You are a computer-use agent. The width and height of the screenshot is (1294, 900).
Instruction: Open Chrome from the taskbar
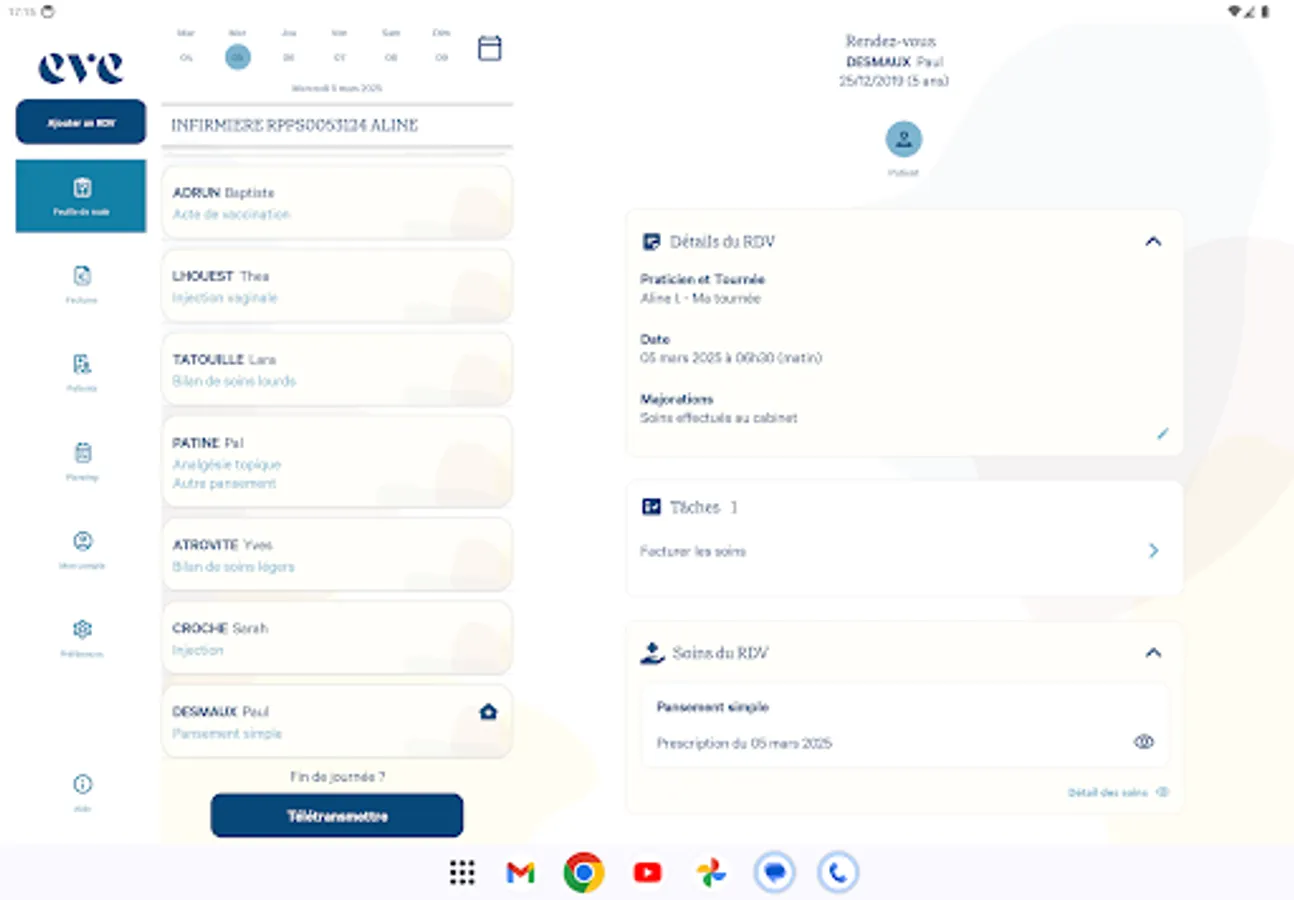pos(583,872)
